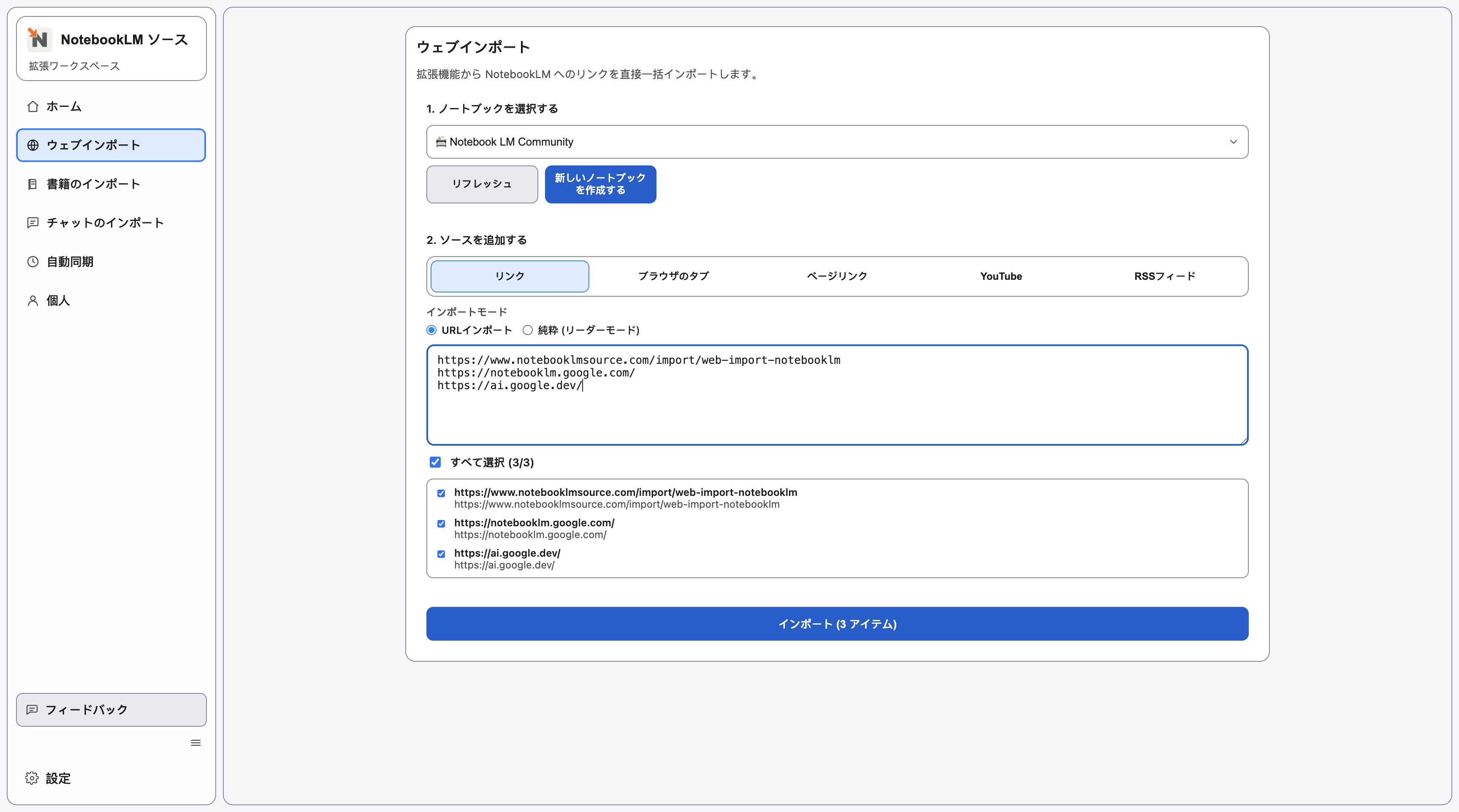Collapse the sidebar with the hamburger icon
The width and height of the screenshot is (1459, 812).
tap(195, 742)
